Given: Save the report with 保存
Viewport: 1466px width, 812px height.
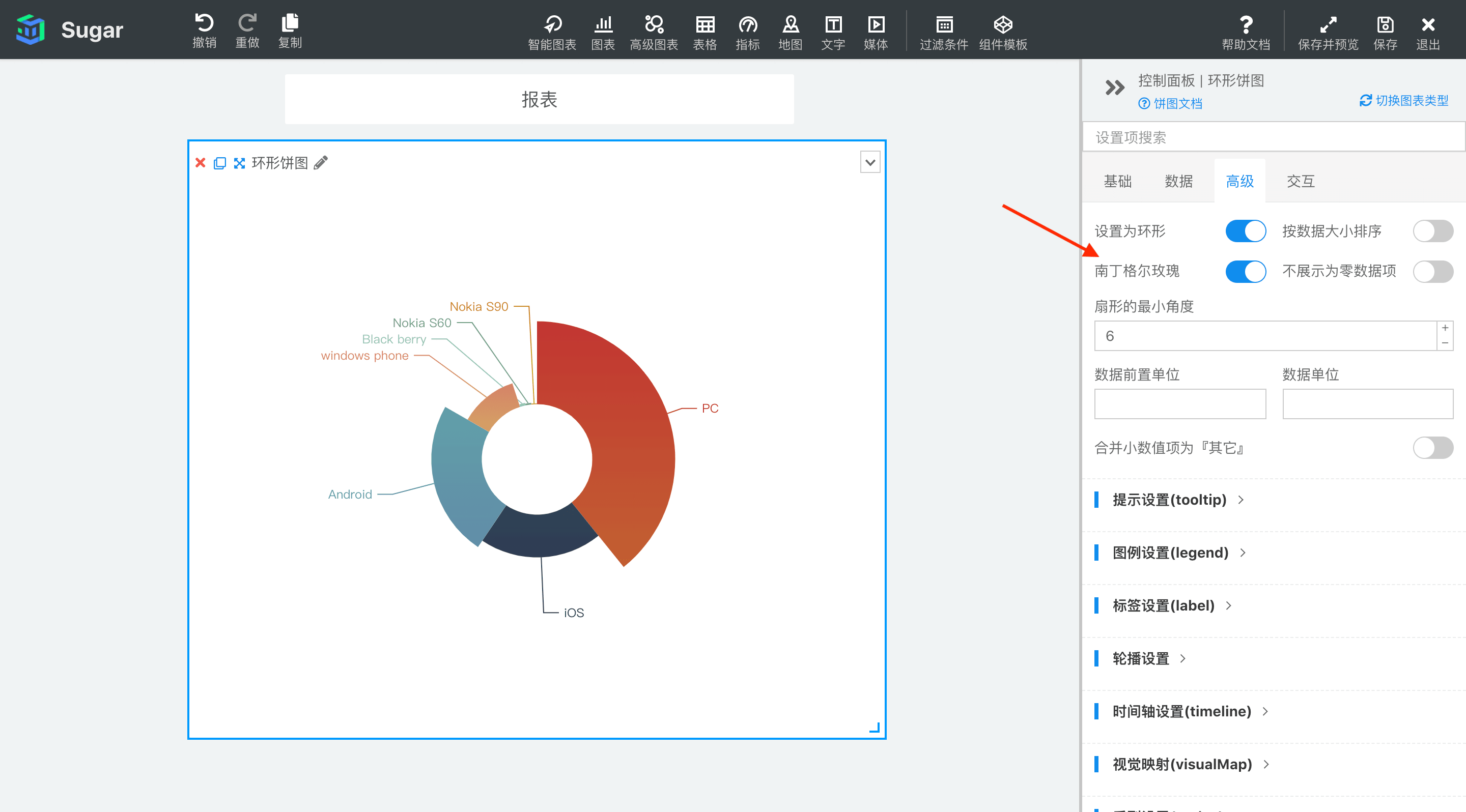Looking at the screenshot, I should point(1385,33).
